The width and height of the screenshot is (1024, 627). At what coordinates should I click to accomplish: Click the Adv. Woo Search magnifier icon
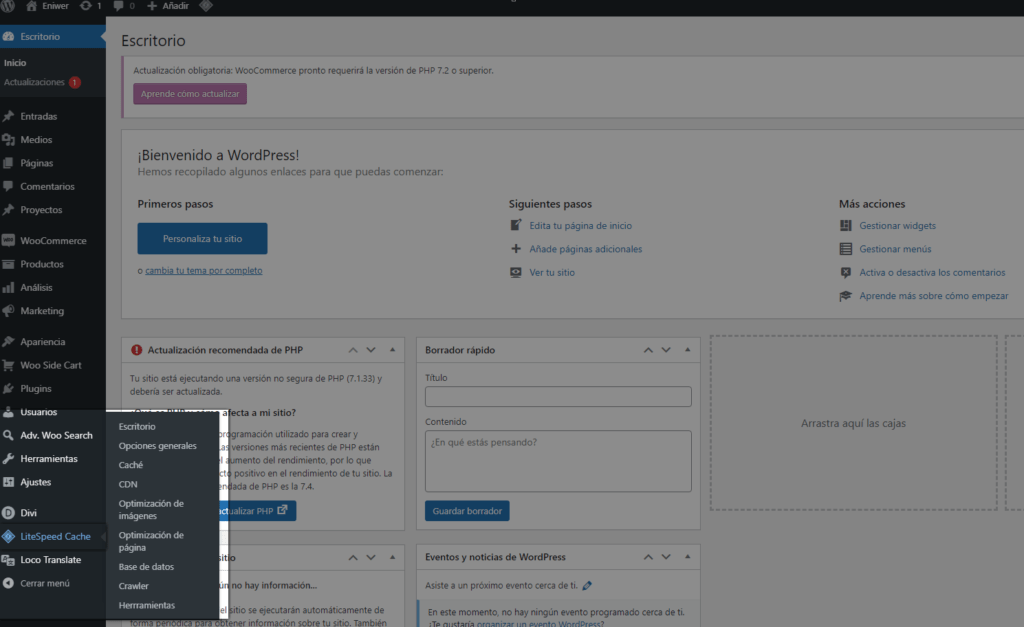pyautogui.click(x=8, y=435)
